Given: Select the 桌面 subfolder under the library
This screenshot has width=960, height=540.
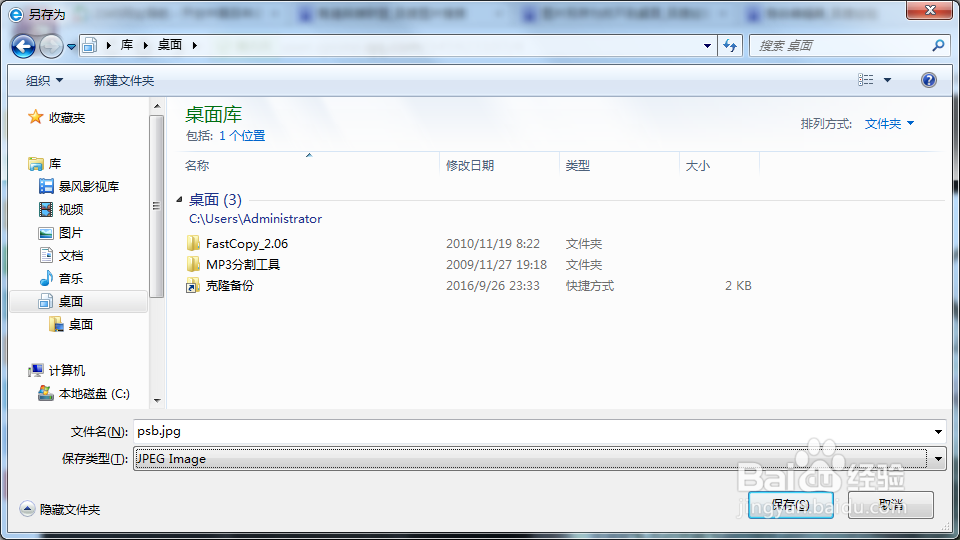Looking at the screenshot, I should 80,324.
